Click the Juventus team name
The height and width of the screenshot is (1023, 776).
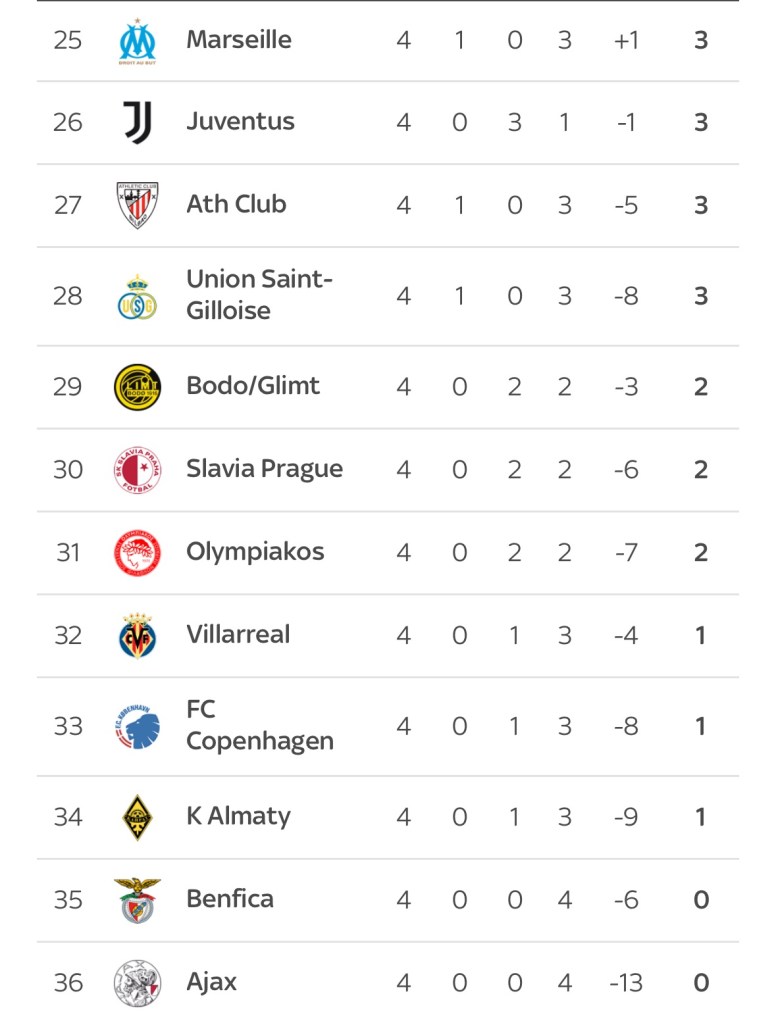(240, 122)
